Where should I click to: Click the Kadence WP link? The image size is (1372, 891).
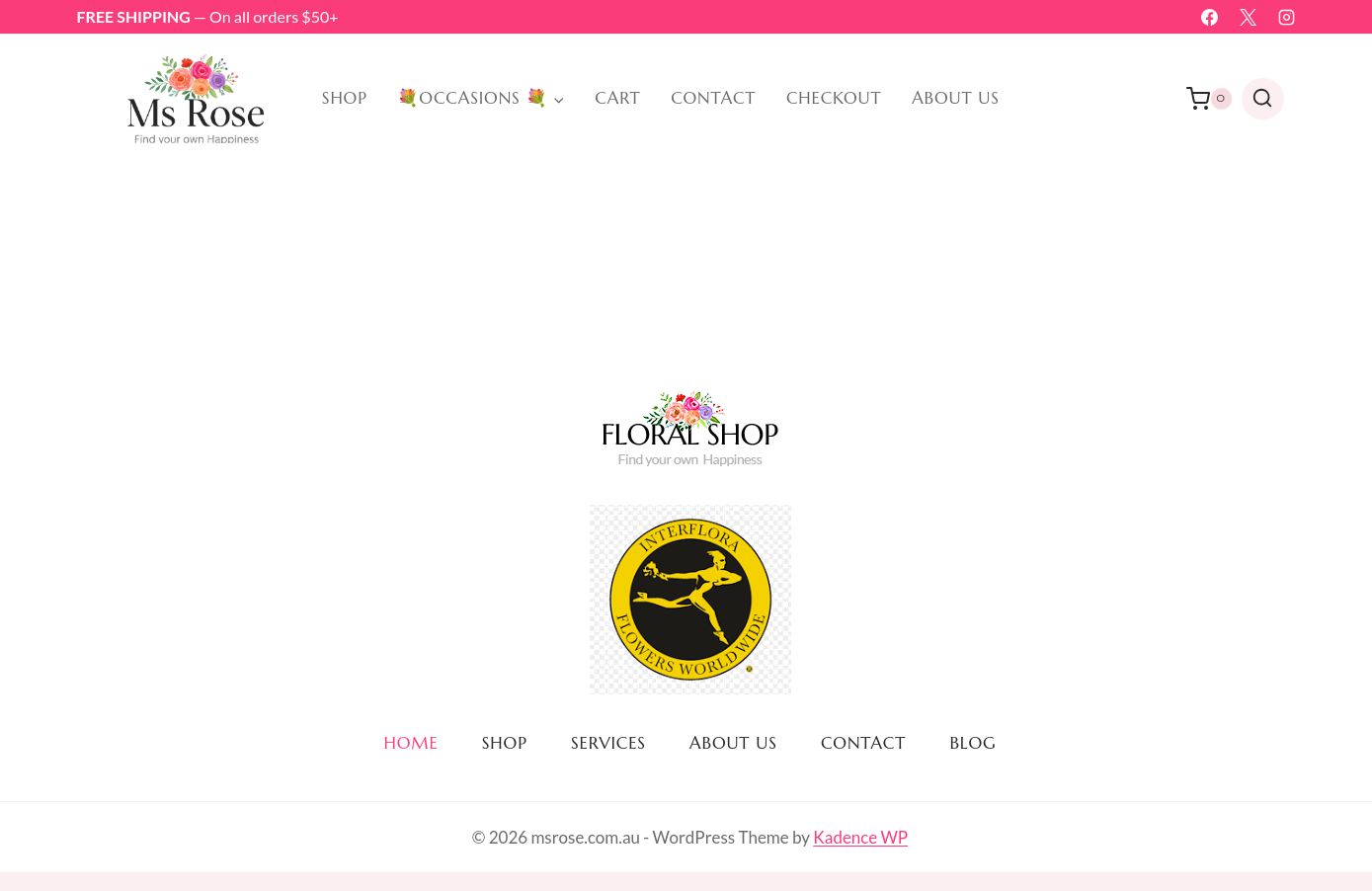pyautogui.click(x=859, y=837)
